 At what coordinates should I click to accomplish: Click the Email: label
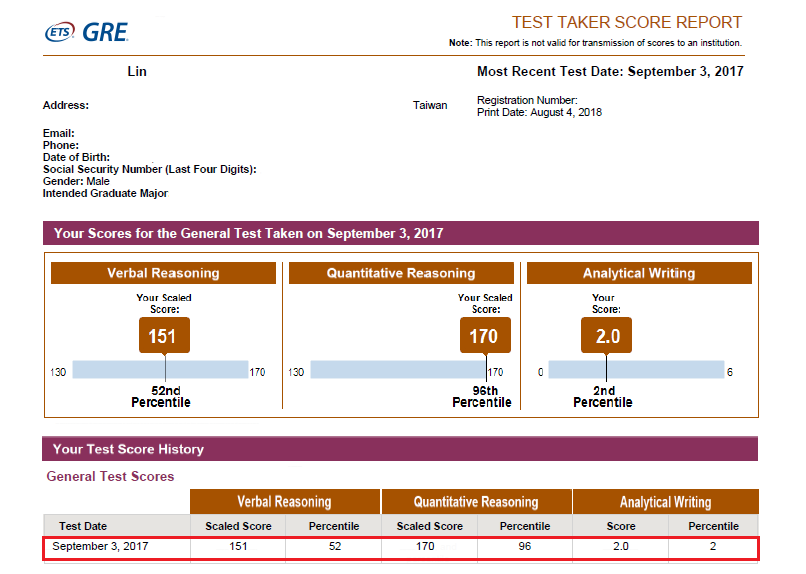click(x=59, y=133)
